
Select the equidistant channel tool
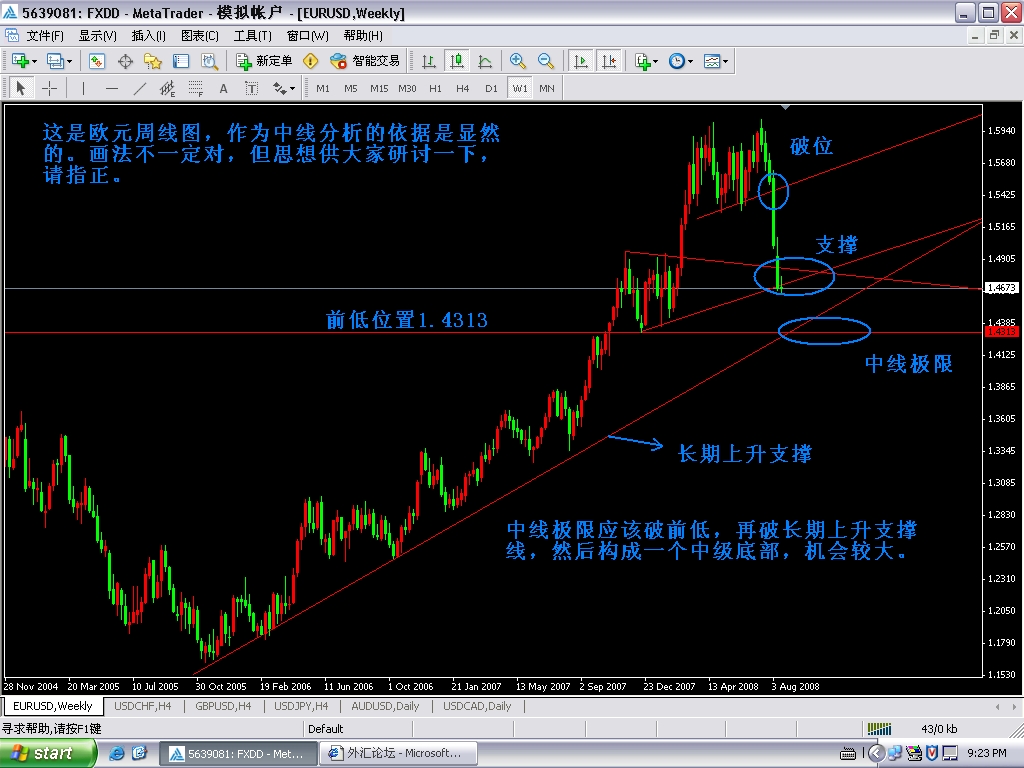click(168, 88)
